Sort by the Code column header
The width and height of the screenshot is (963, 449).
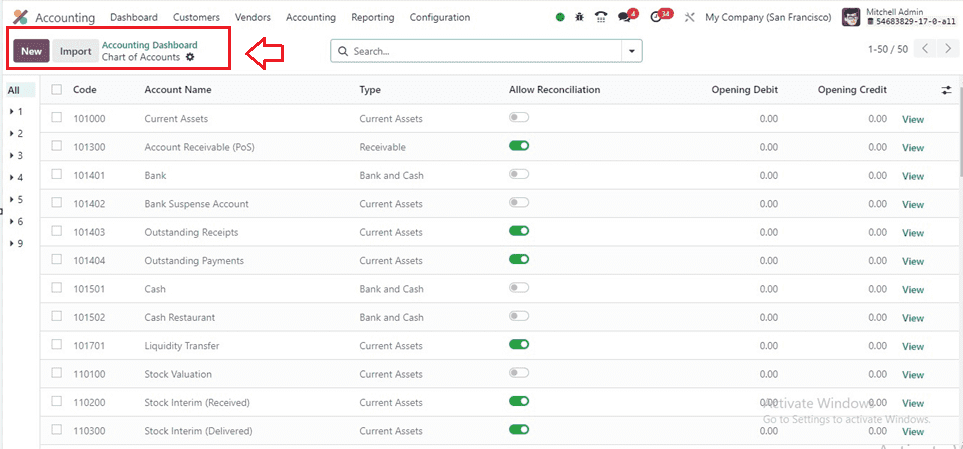click(x=85, y=90)
